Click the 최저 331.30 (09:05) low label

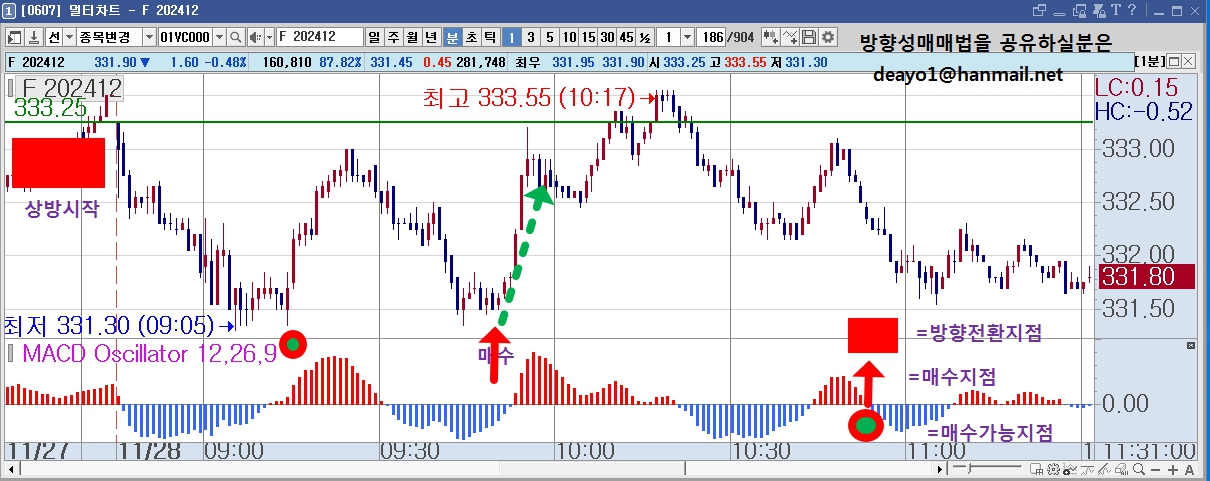pyautogui.click(x=110, y=326)
